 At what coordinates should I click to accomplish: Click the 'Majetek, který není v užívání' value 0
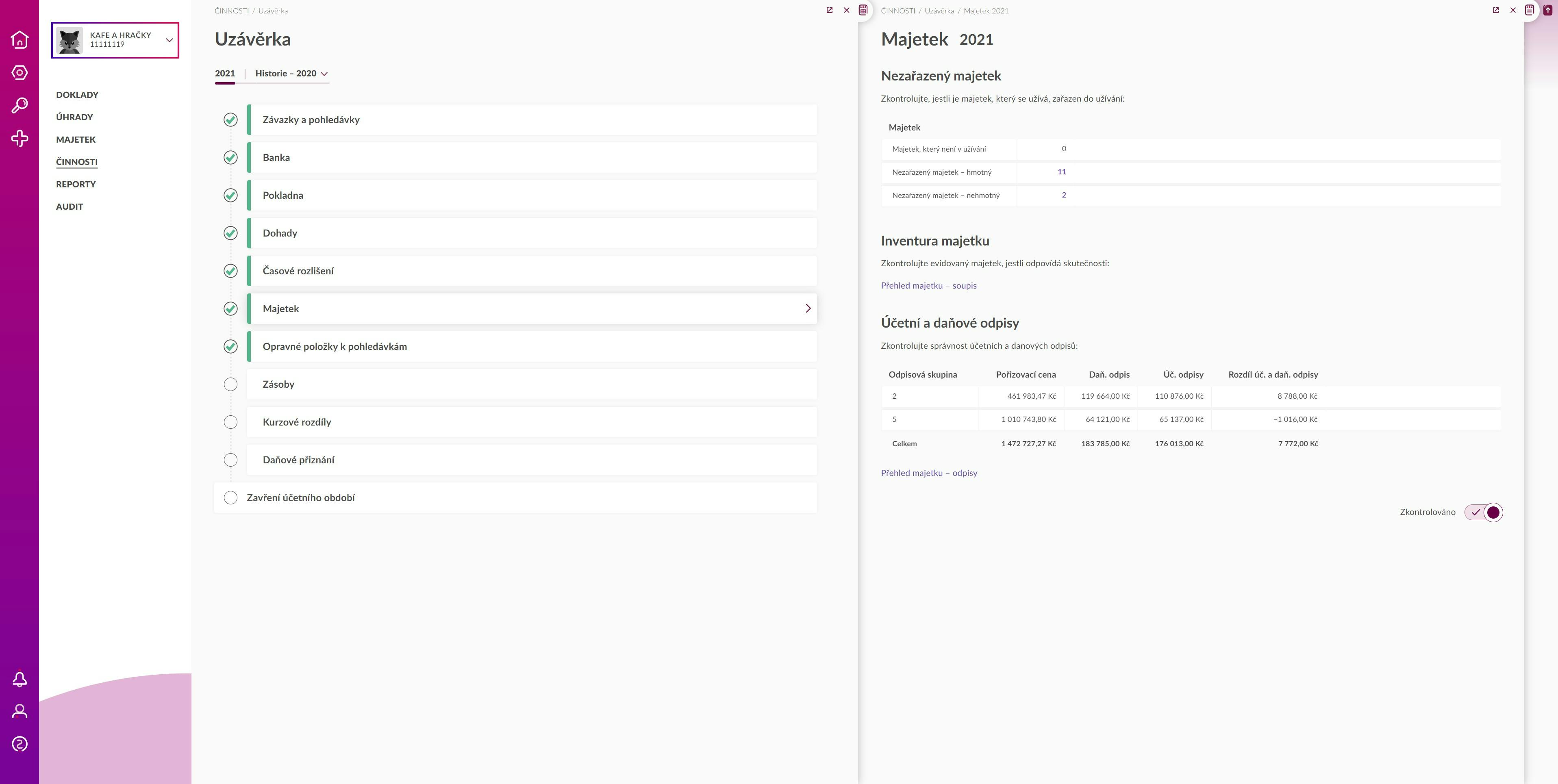1063,149
